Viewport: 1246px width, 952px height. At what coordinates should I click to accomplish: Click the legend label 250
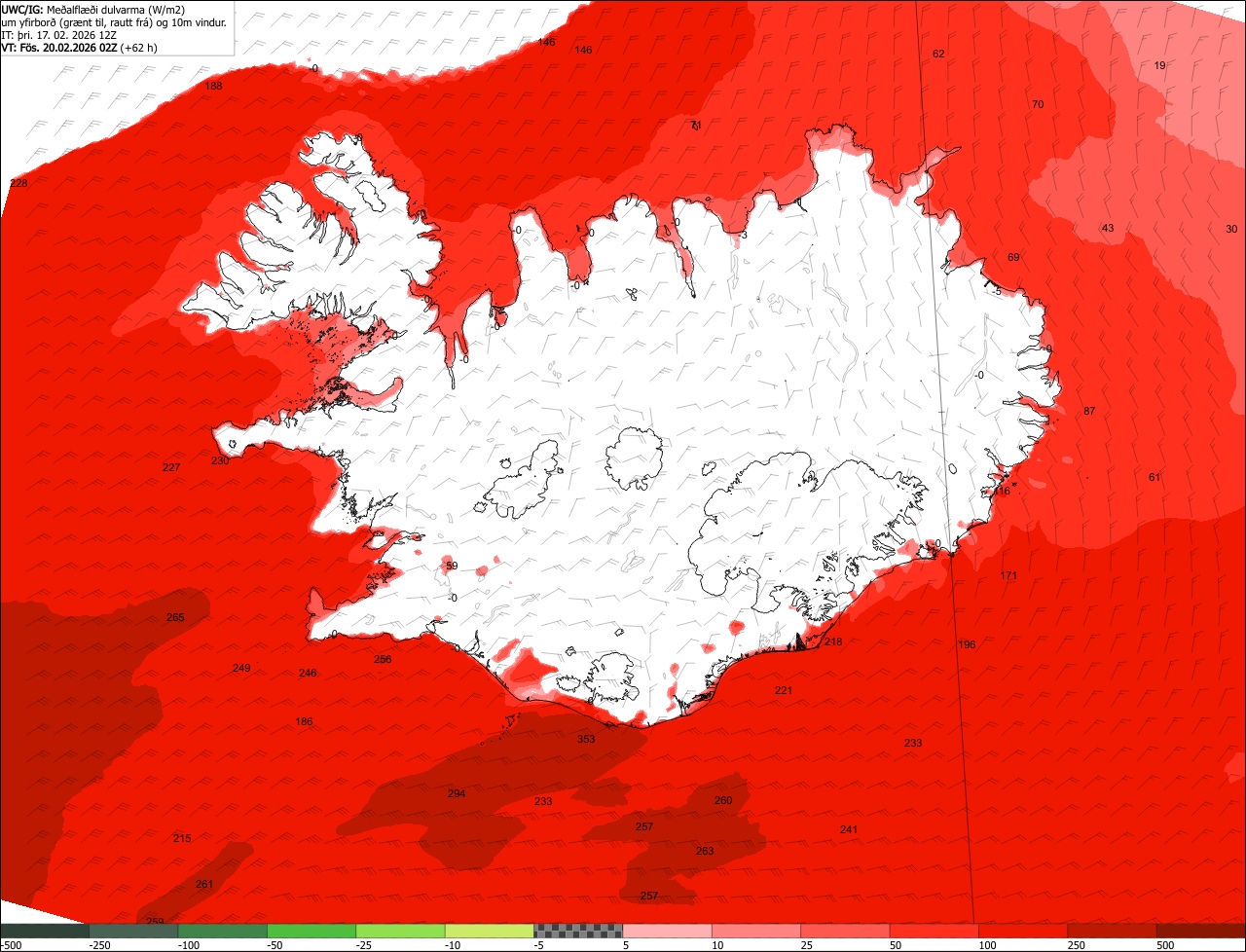coord(1078,945)
